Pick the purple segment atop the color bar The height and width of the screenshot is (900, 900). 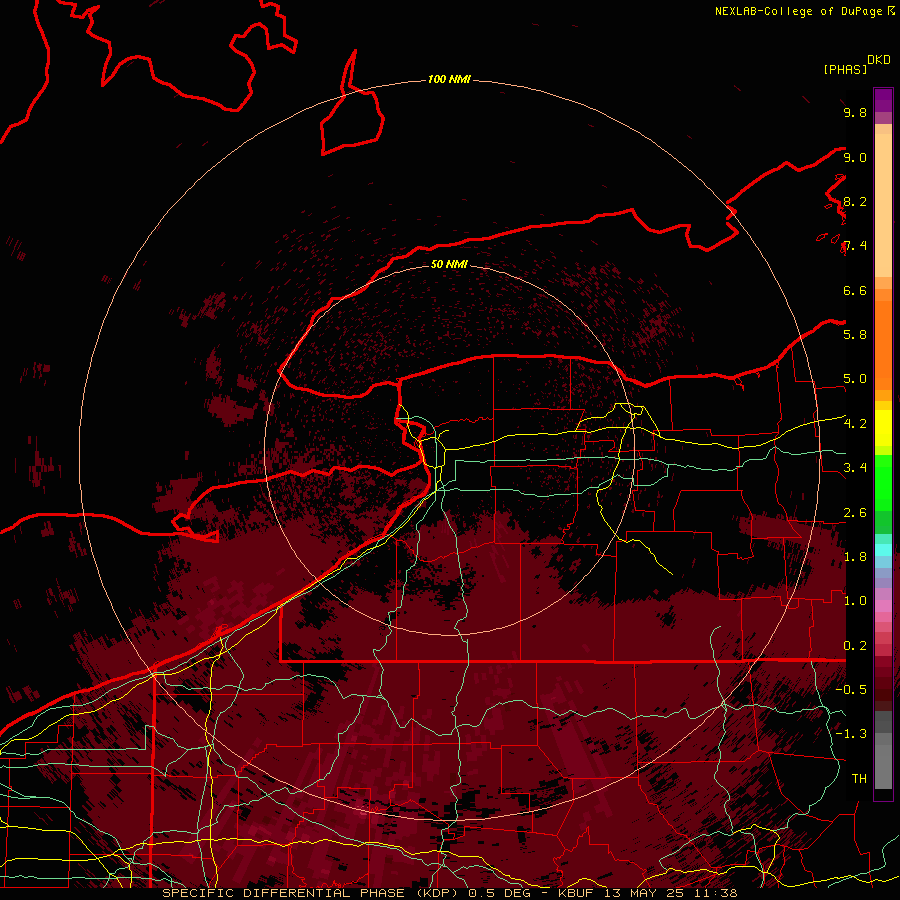coord(883,100)
